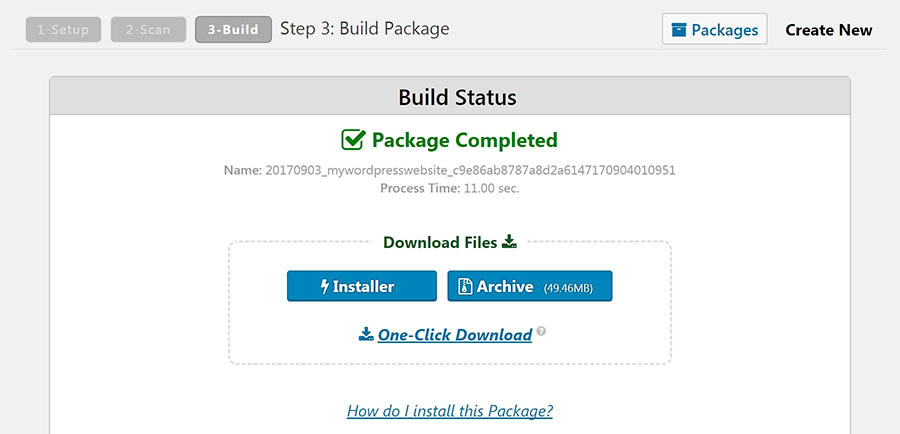Image resolution: width=900 pixels, height=434 pixels.
Task: Click the green Package Completed checkmark icon
Action: [x=353, y=140]
